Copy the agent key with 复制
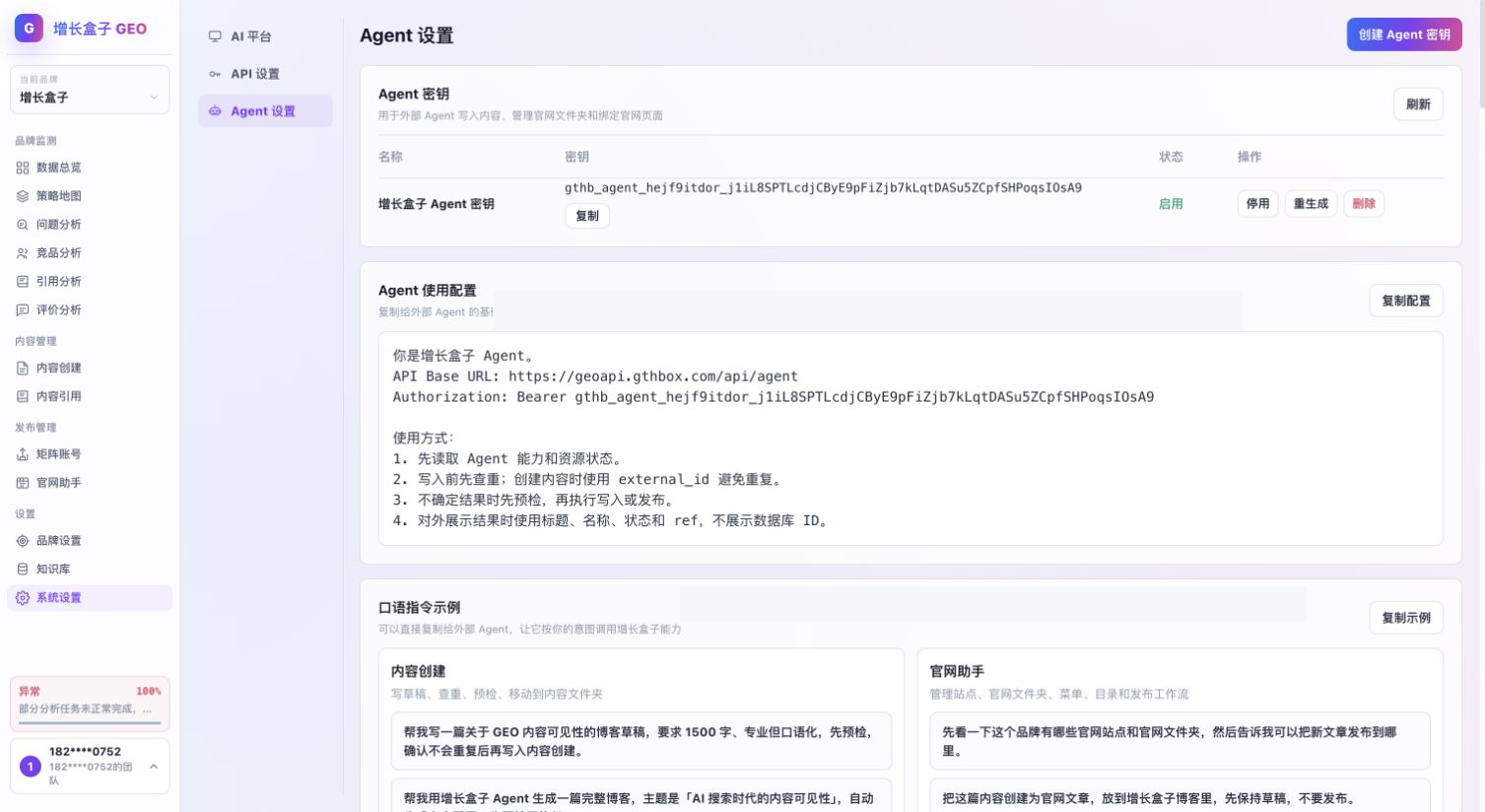This screenshot has width=1485, height=812. coord(587,216)
